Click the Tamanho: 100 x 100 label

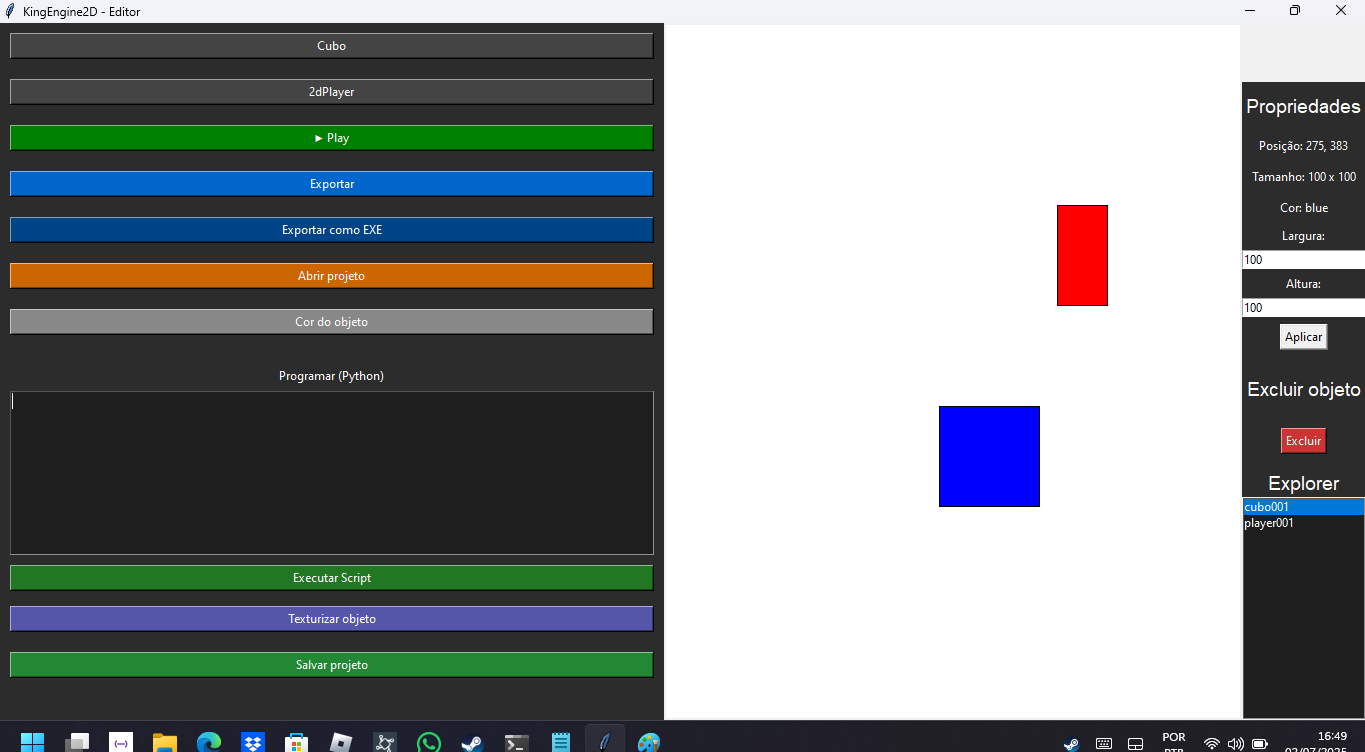pyautogui.click(x=1303, y=177)
